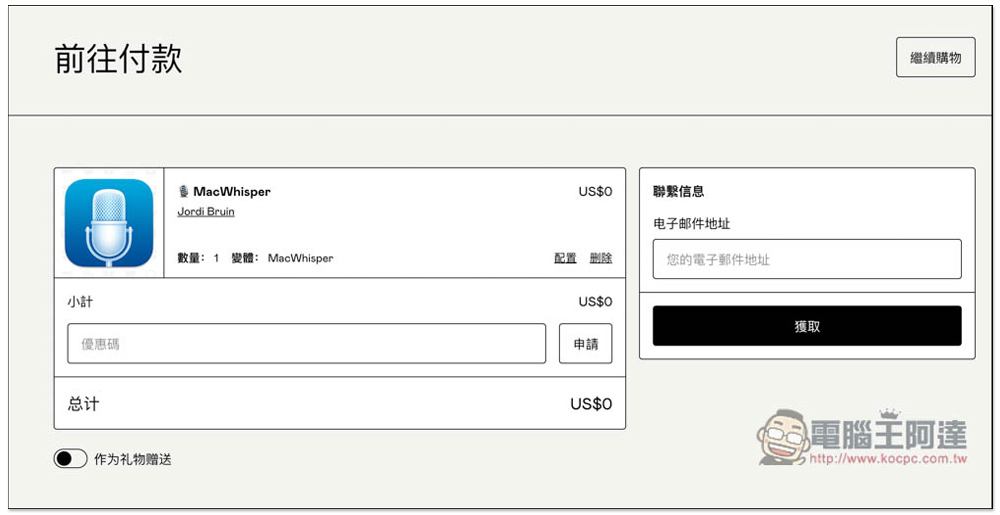Screen dimensions: 1000x515
Task: Click the black 獲取 get button
Action: click(807, 326)
